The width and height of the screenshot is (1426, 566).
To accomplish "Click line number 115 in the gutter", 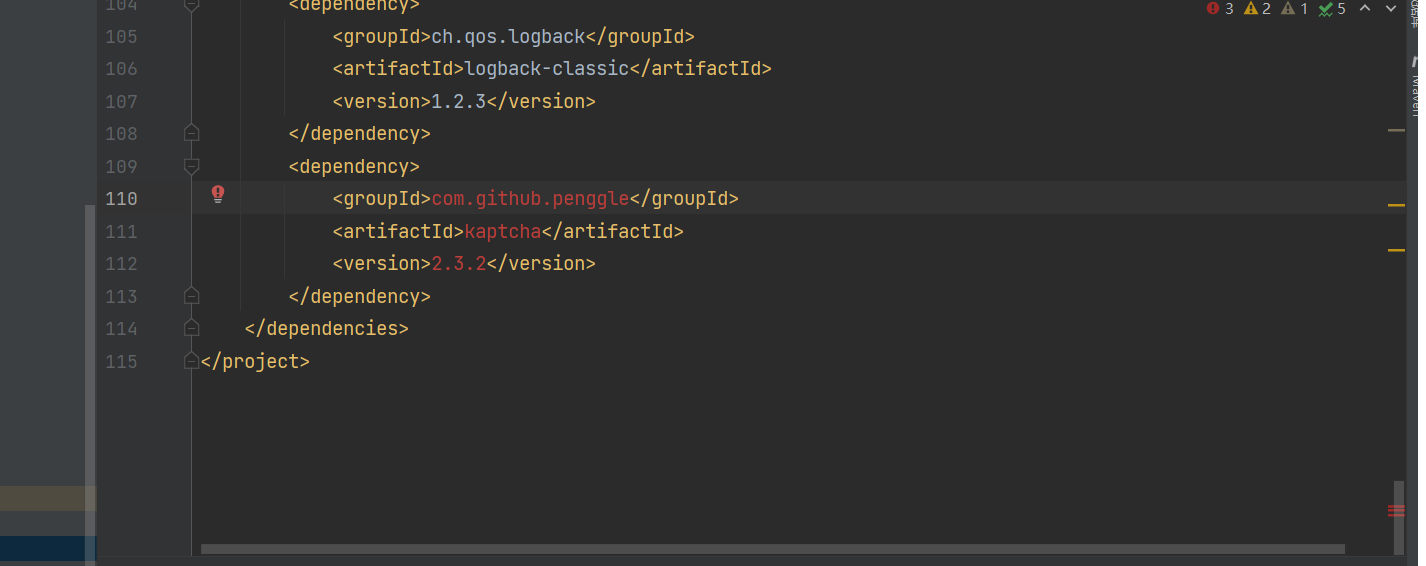I will (x=122, y=361).
